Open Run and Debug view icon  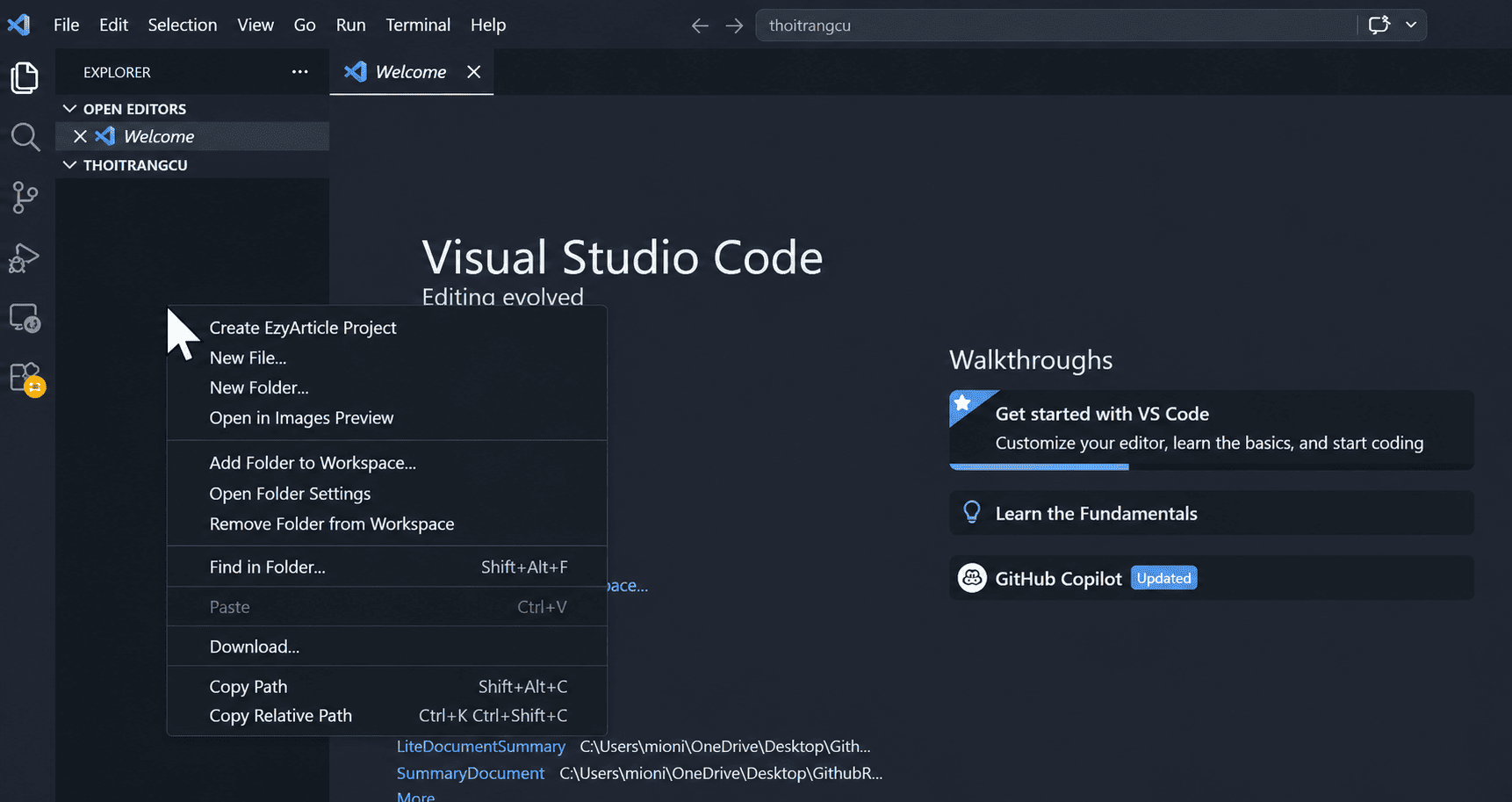(25, 258)
